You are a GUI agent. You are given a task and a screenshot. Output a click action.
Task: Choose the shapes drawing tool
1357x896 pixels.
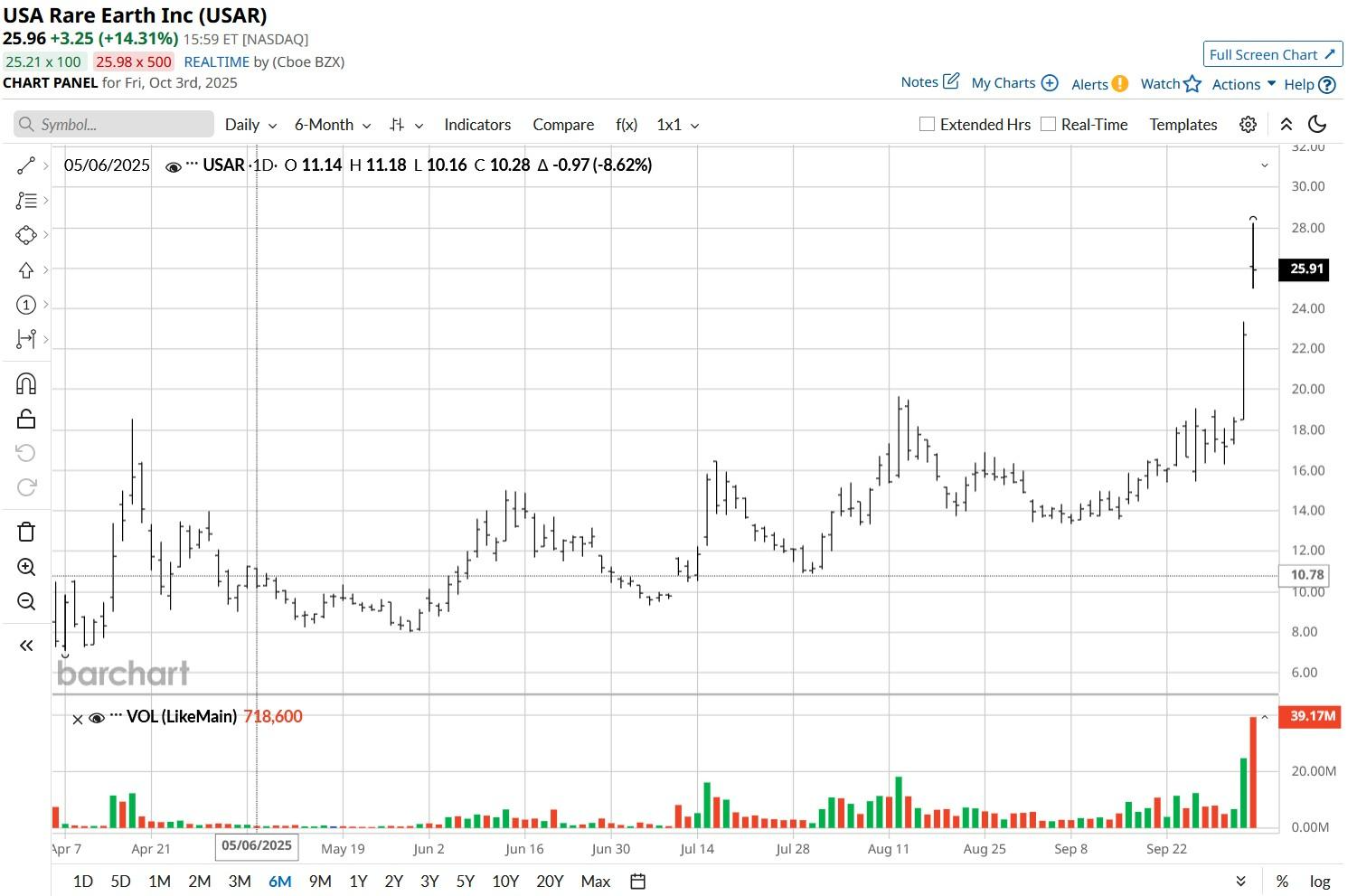(x=26, y=235)
